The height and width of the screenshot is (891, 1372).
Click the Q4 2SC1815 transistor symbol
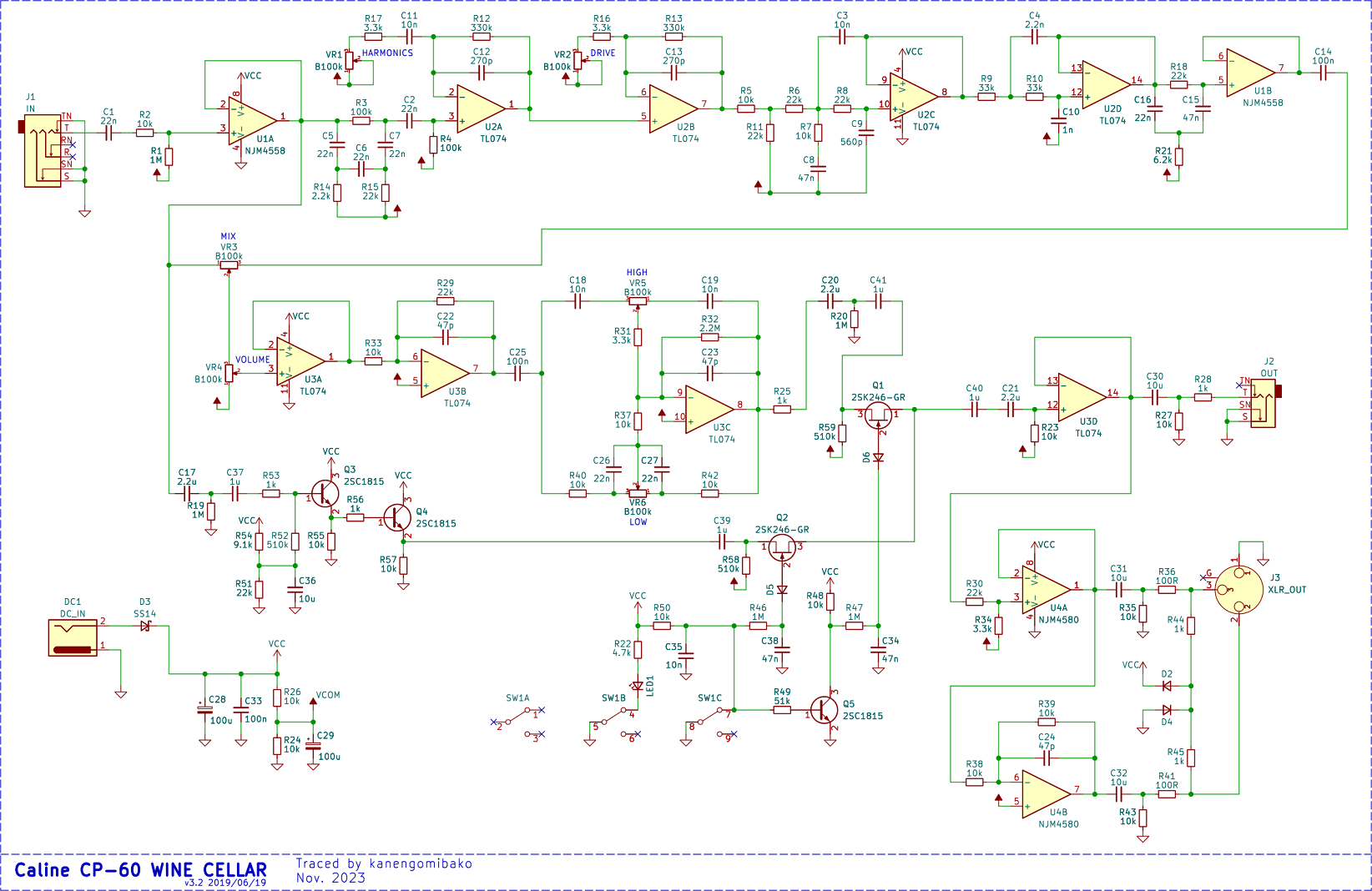[397, 518]
